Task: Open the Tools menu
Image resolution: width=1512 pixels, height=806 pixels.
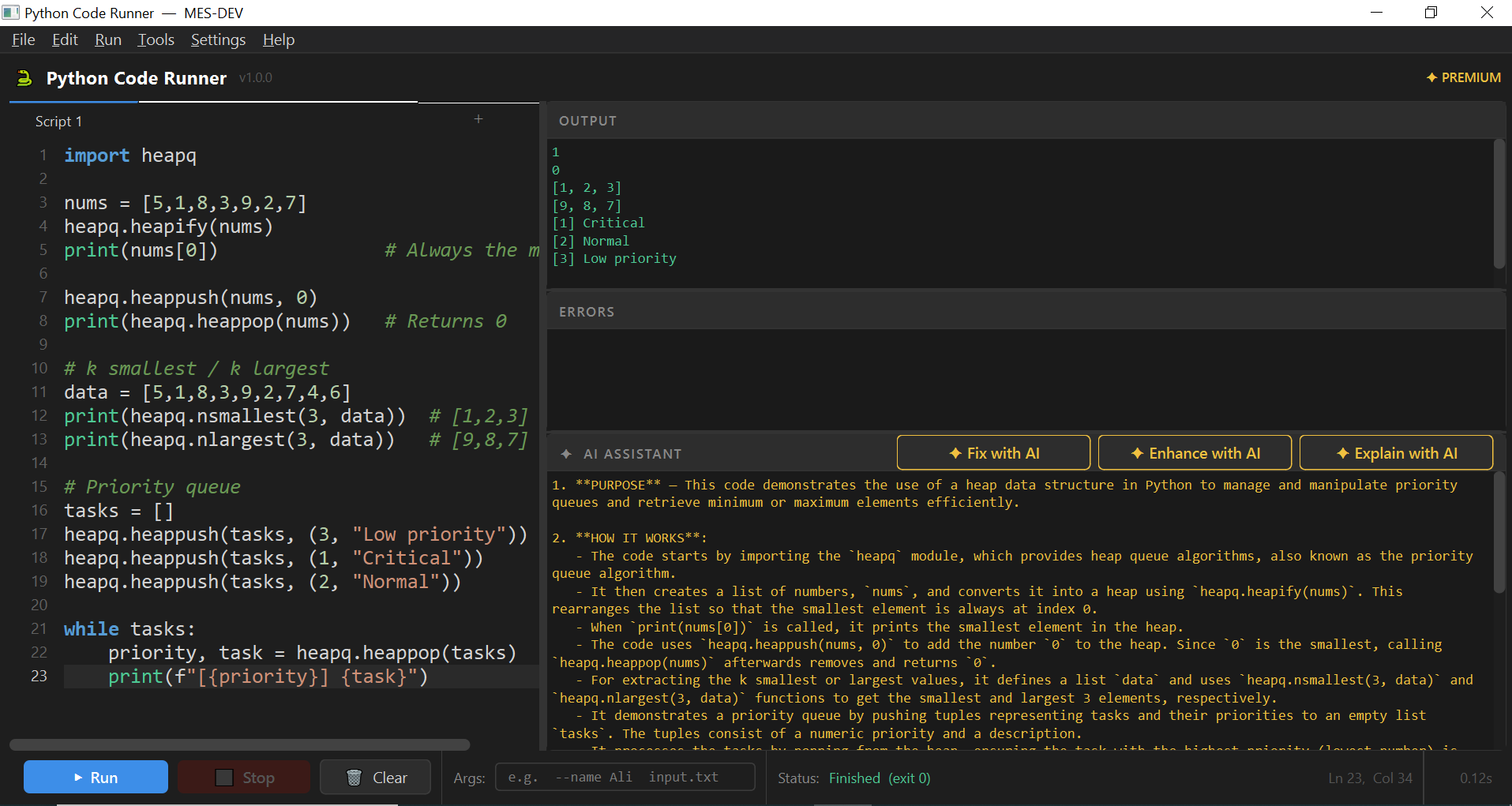Action: 156,39
